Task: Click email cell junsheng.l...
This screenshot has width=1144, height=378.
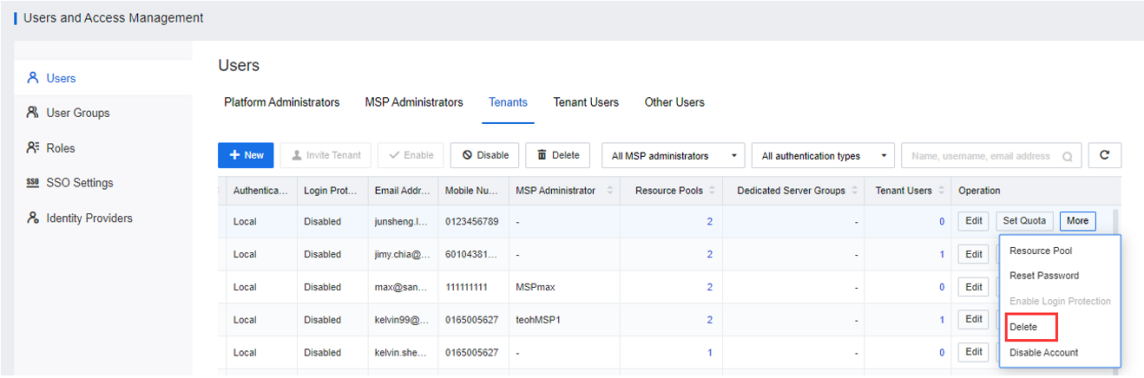Action: click(x=400, y=221)
